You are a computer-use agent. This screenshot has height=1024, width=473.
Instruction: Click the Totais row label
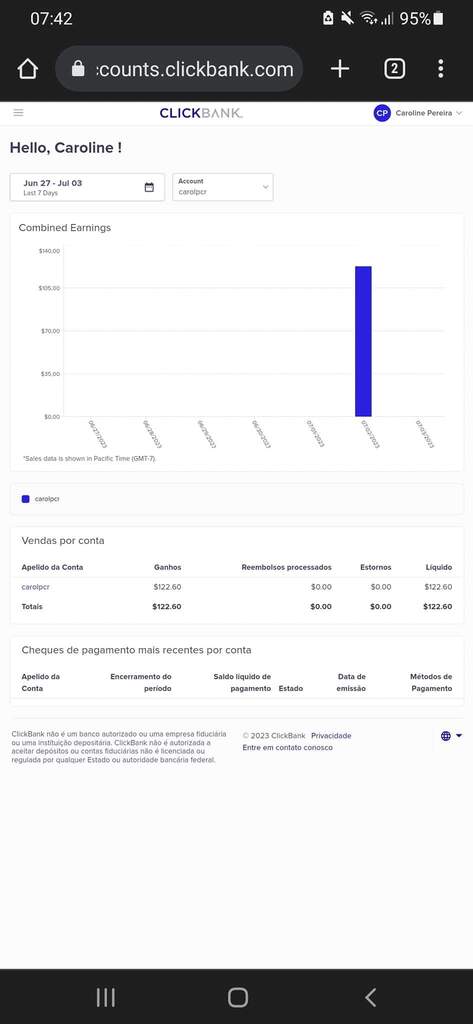pyautogui.click(x=32, y=607)
